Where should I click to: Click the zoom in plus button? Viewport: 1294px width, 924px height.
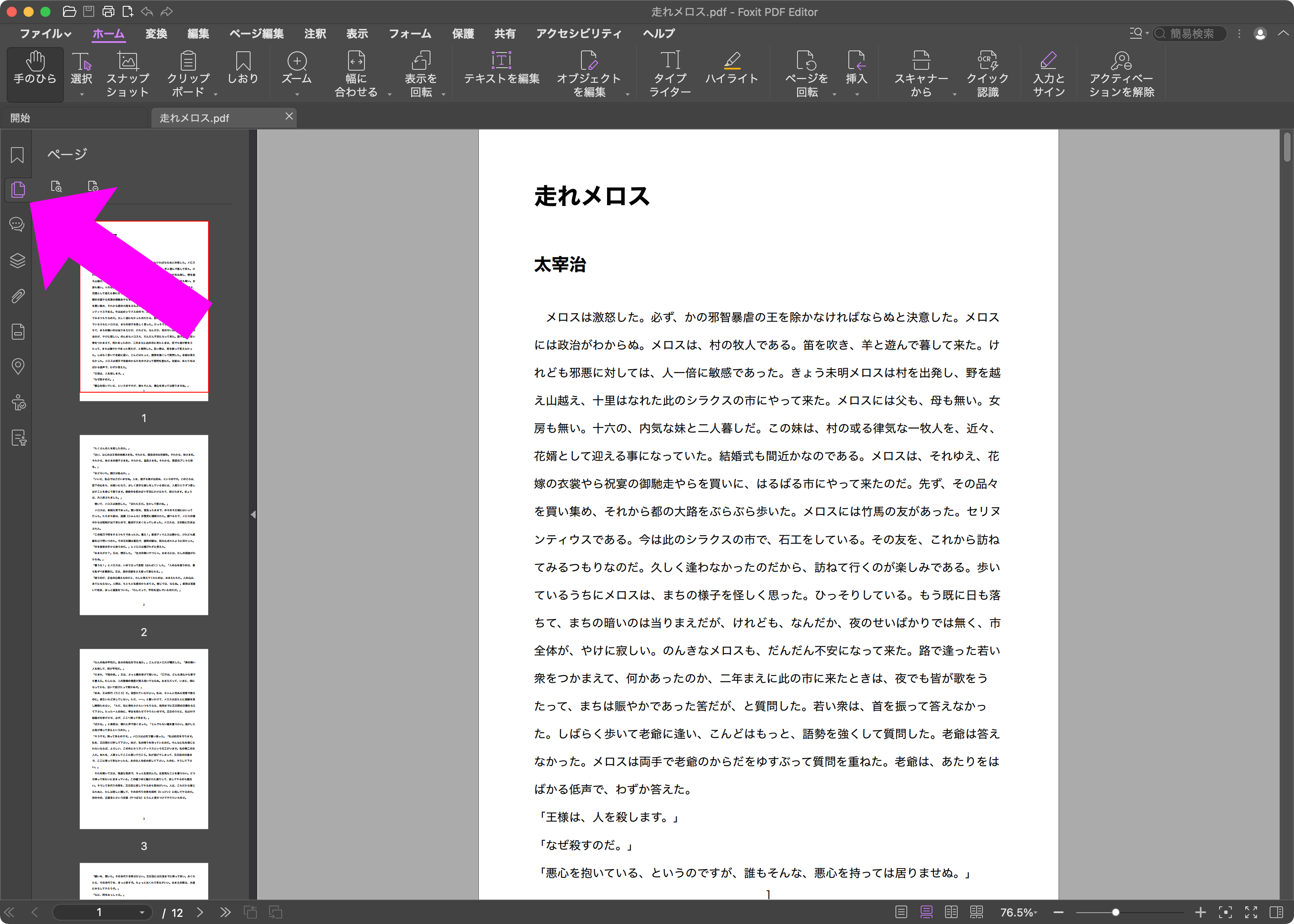click(1200, 912)
